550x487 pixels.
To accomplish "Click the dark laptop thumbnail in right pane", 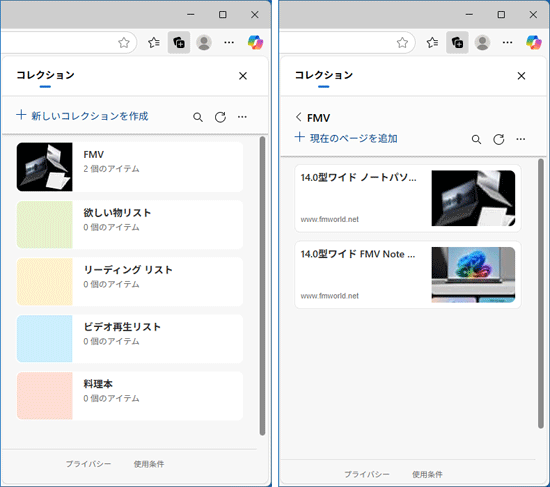I will [473, 198].
